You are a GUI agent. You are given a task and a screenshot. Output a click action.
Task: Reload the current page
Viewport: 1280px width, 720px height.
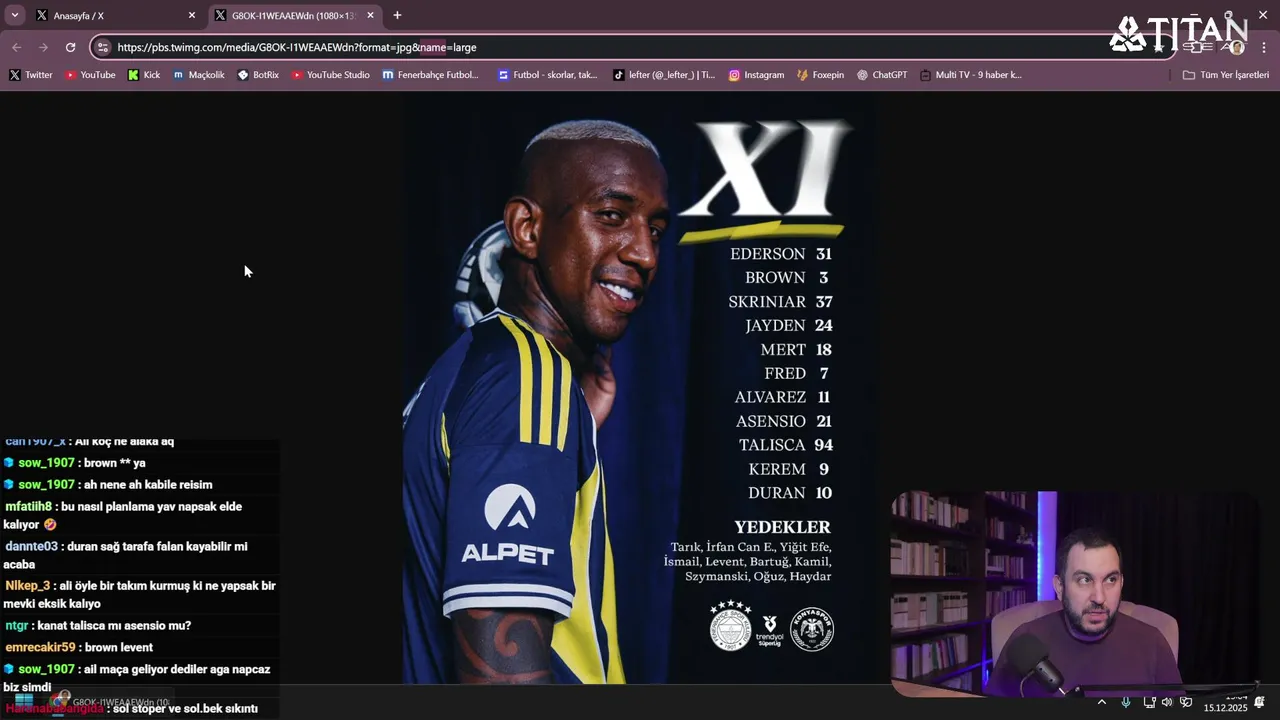(70, 47)
